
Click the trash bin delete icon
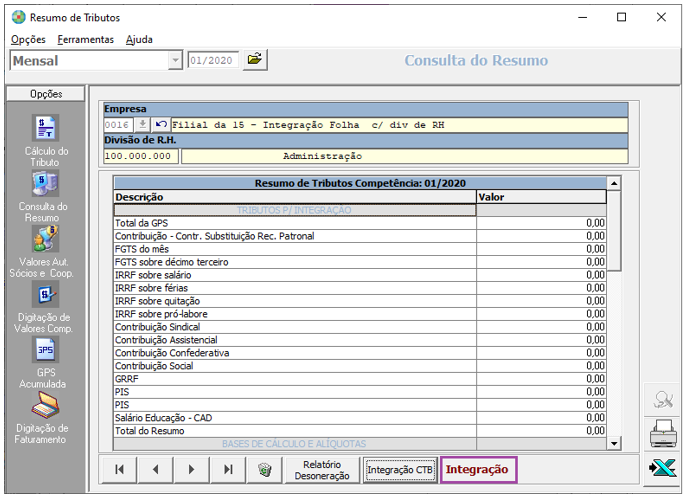(x=264, y=470)
